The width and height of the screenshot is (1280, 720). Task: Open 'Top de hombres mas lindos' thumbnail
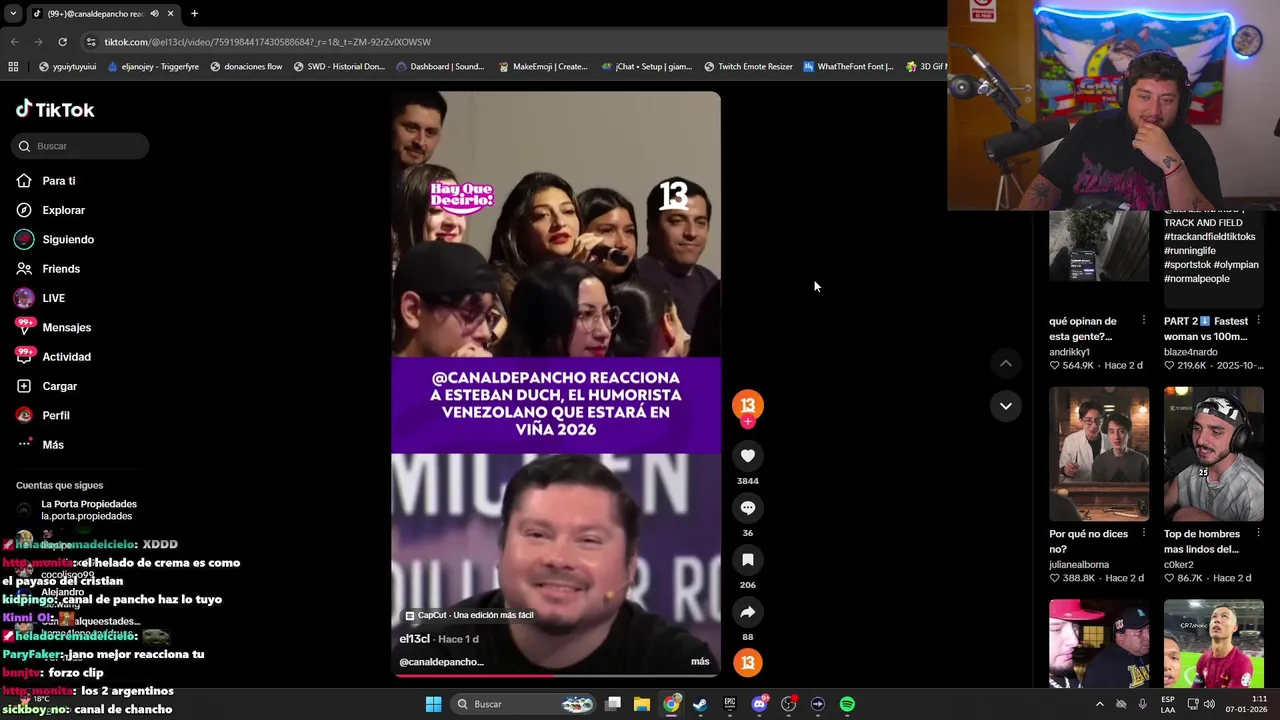[1214, 454]
